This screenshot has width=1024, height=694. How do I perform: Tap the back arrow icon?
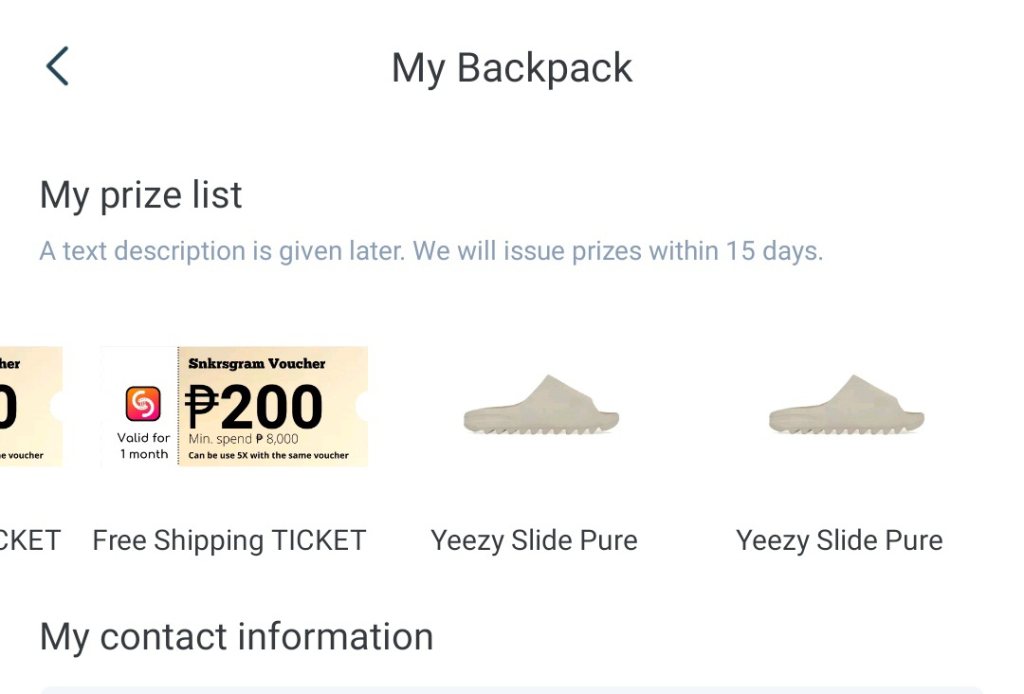(x=58, y=67)
